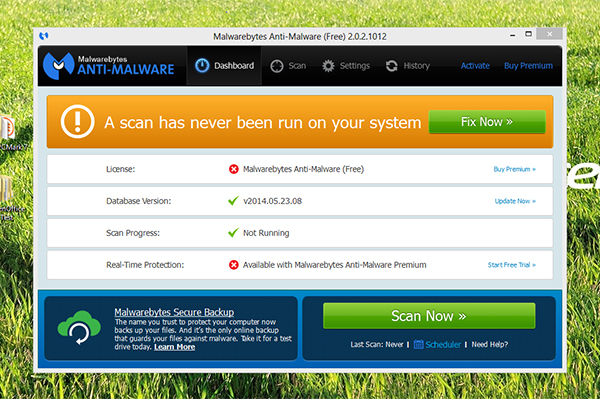Go to the History tab

click(x=408, y=66)
